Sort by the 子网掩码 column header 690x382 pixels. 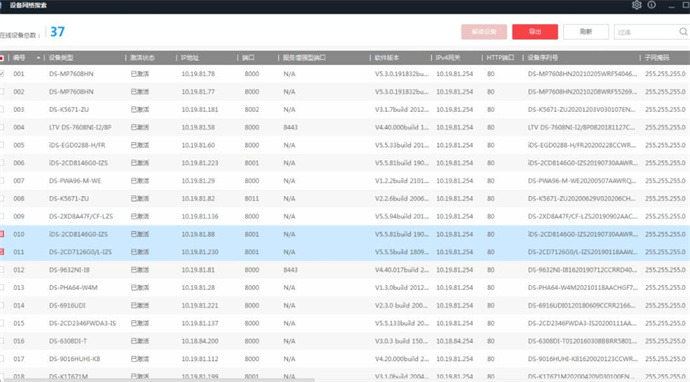pyautogui.click(x=657, y=58)
